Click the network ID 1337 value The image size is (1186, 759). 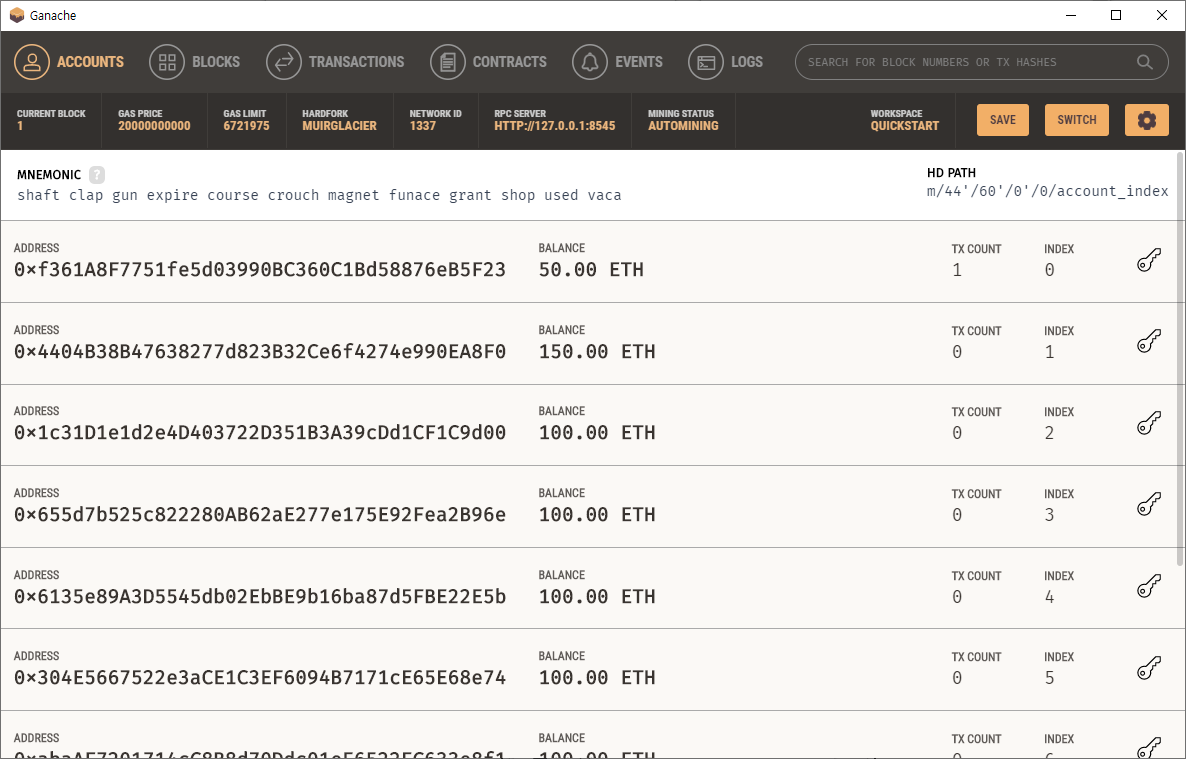423,126
